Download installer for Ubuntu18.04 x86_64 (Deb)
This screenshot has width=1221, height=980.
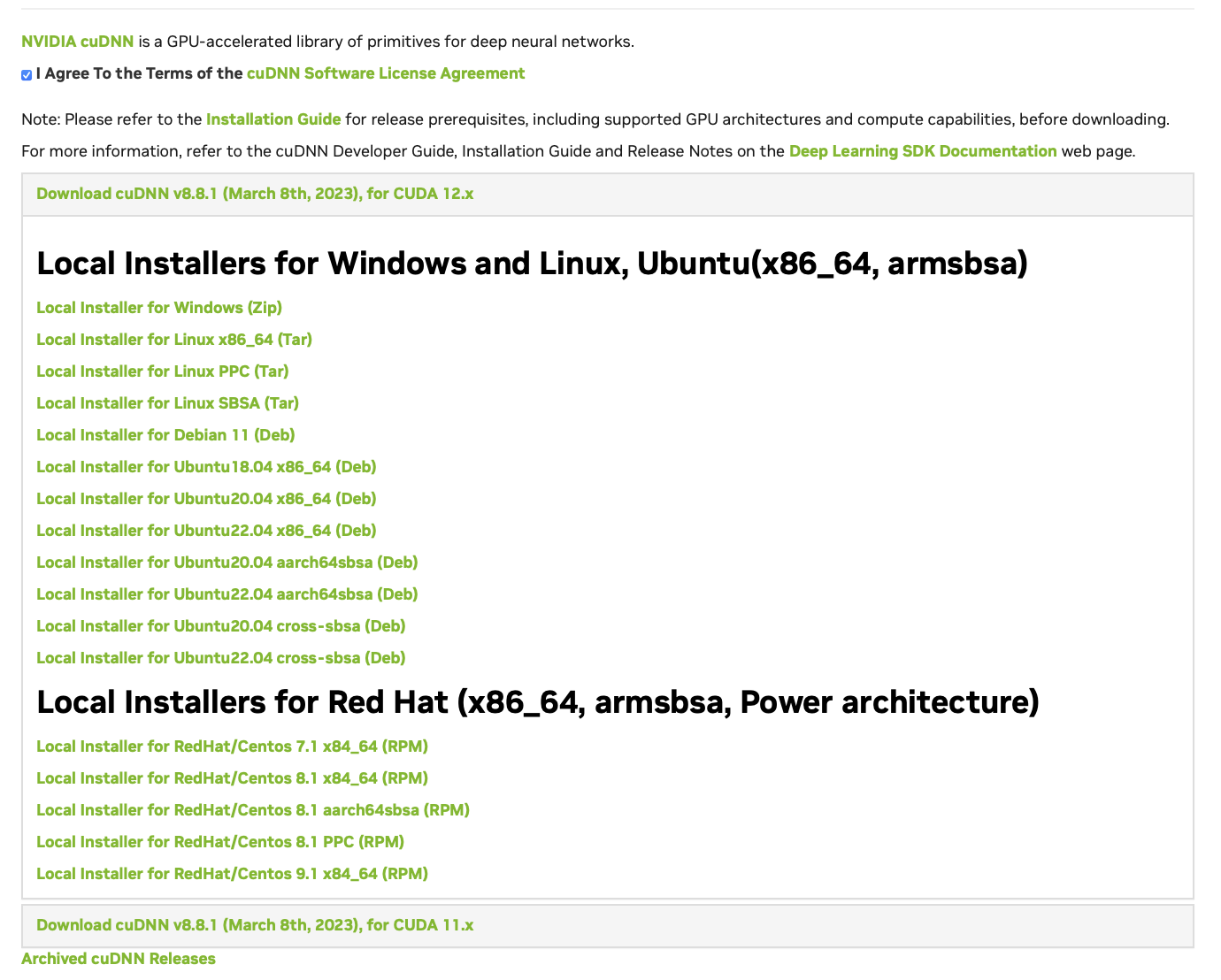pos(206,467)
